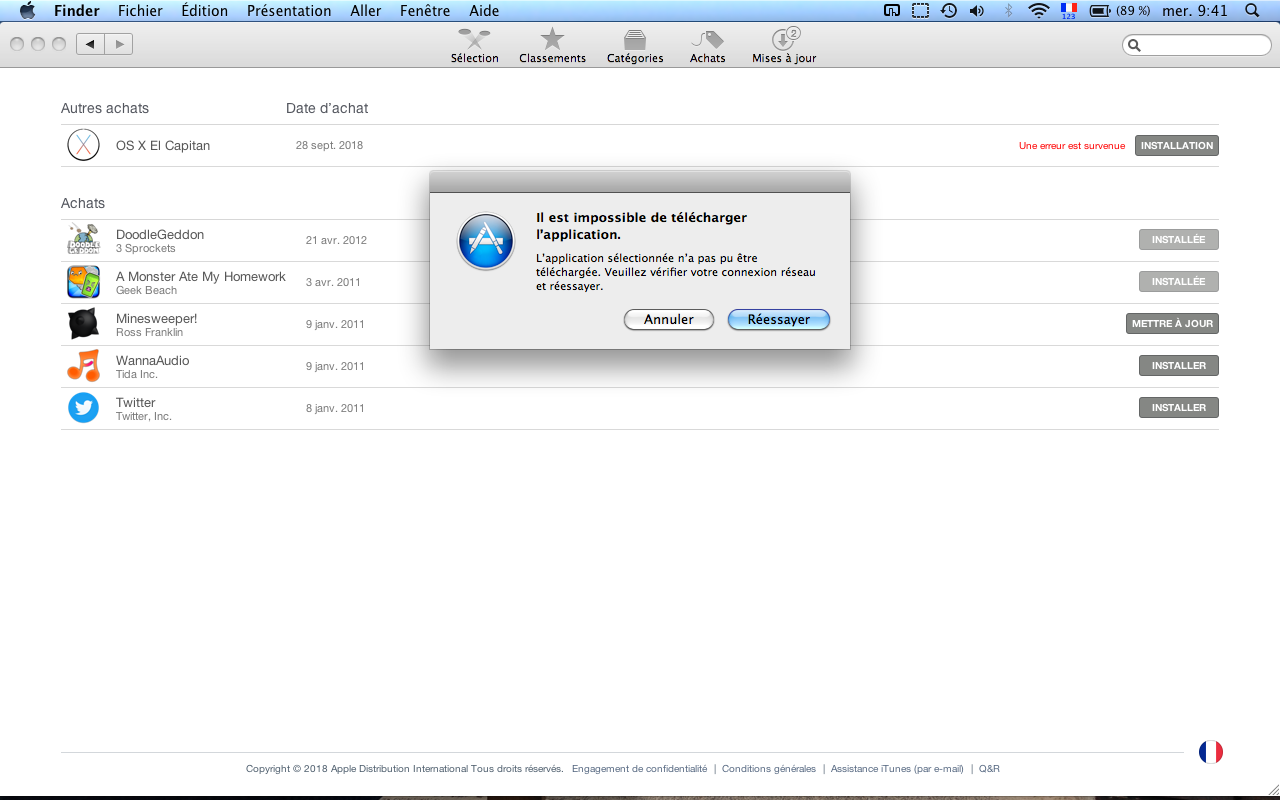This screenshot has width=1280, height=800.
Task: Open the Édition menu
Action: coord(205,11)
